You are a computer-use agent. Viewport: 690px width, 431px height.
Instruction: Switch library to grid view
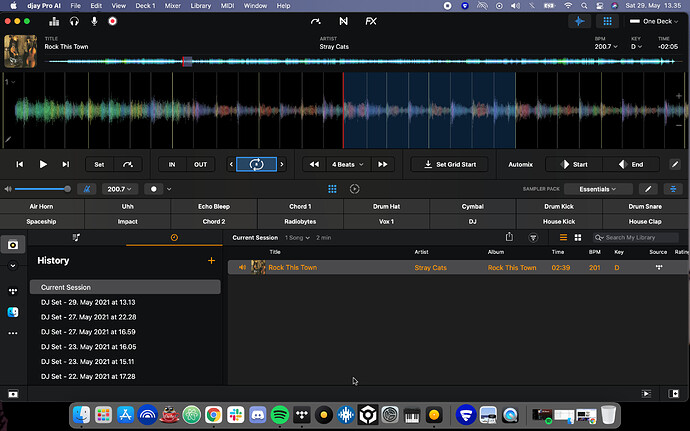click(x=578, y=237)
